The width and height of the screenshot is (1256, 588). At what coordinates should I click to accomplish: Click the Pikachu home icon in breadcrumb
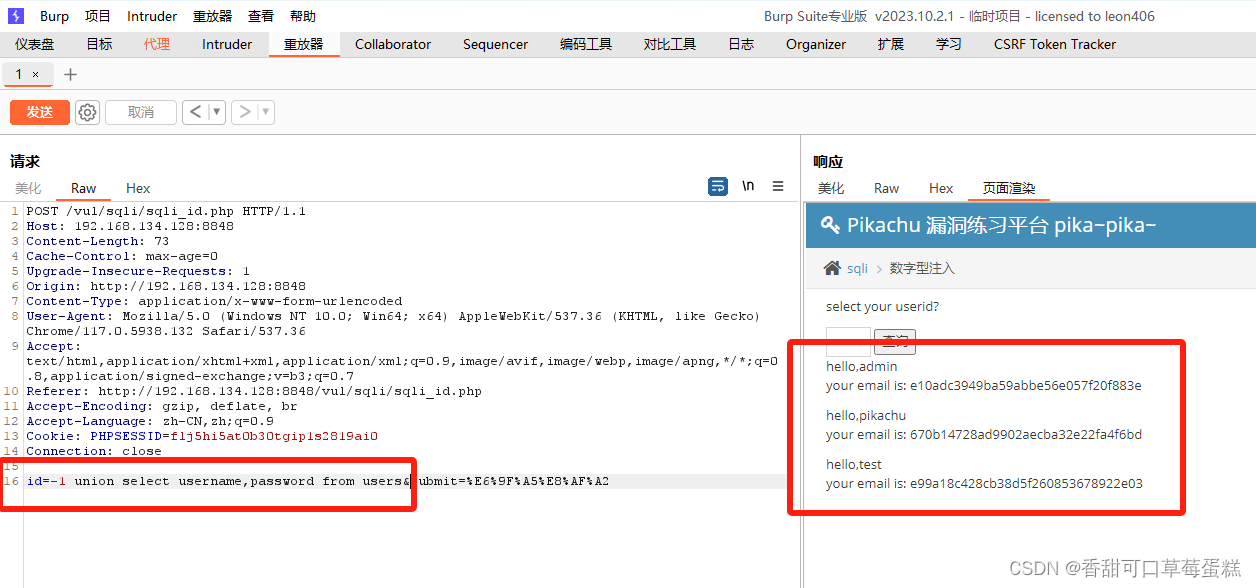tap(832, 268)
